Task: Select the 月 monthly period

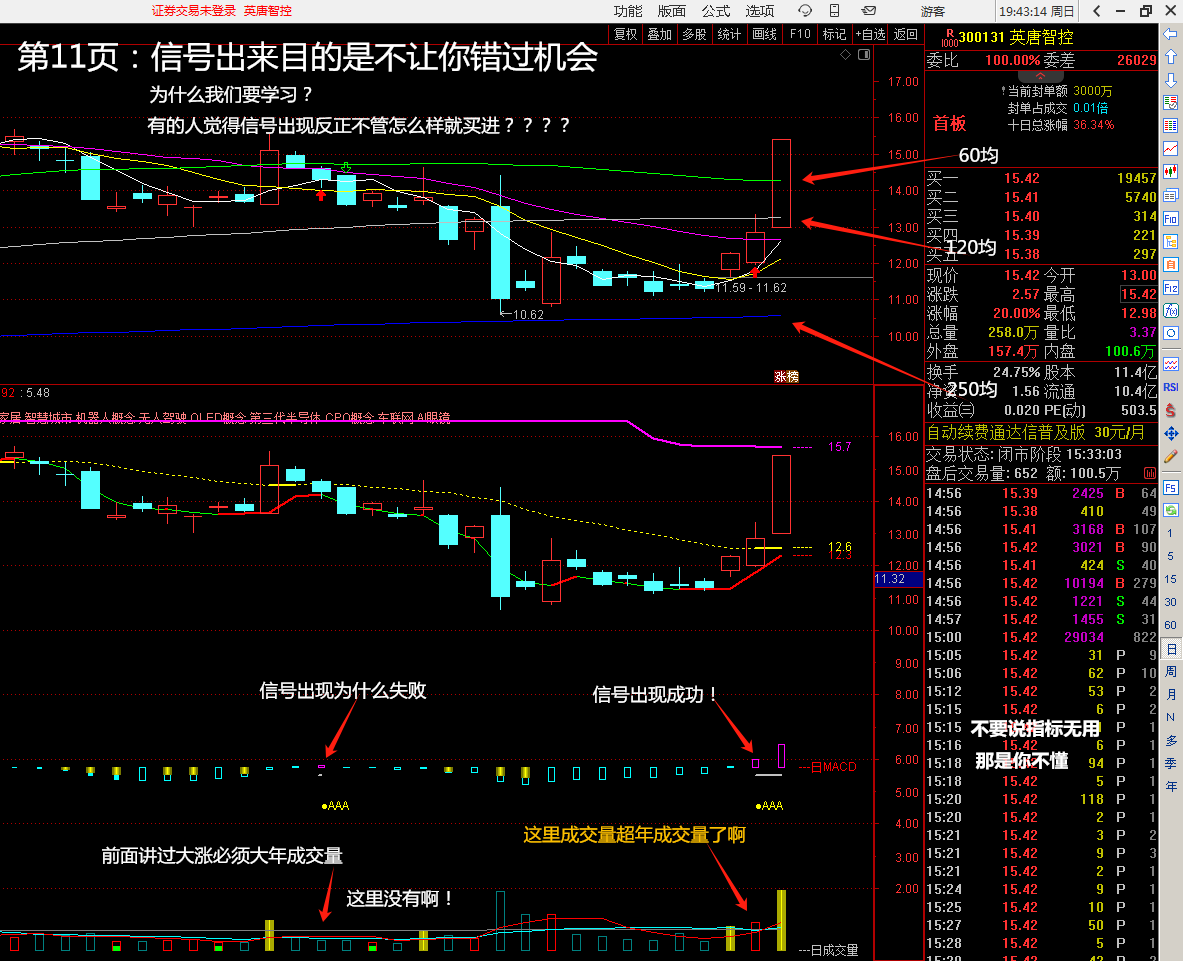Action: tap(1170, 694)
